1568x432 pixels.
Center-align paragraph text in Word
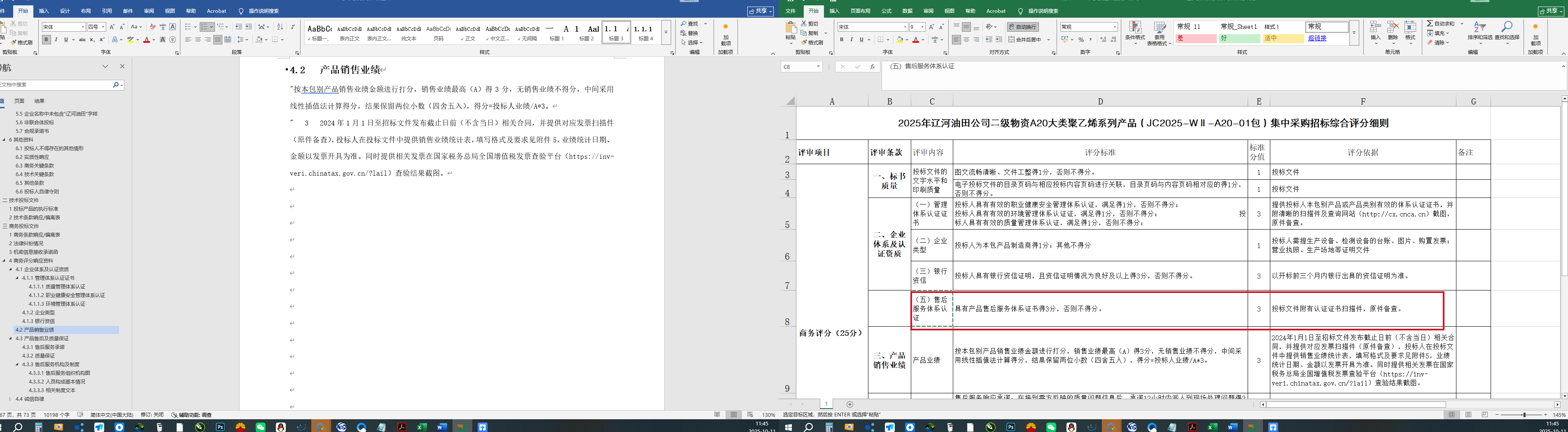pyautogui.click(x=198, y=39)
